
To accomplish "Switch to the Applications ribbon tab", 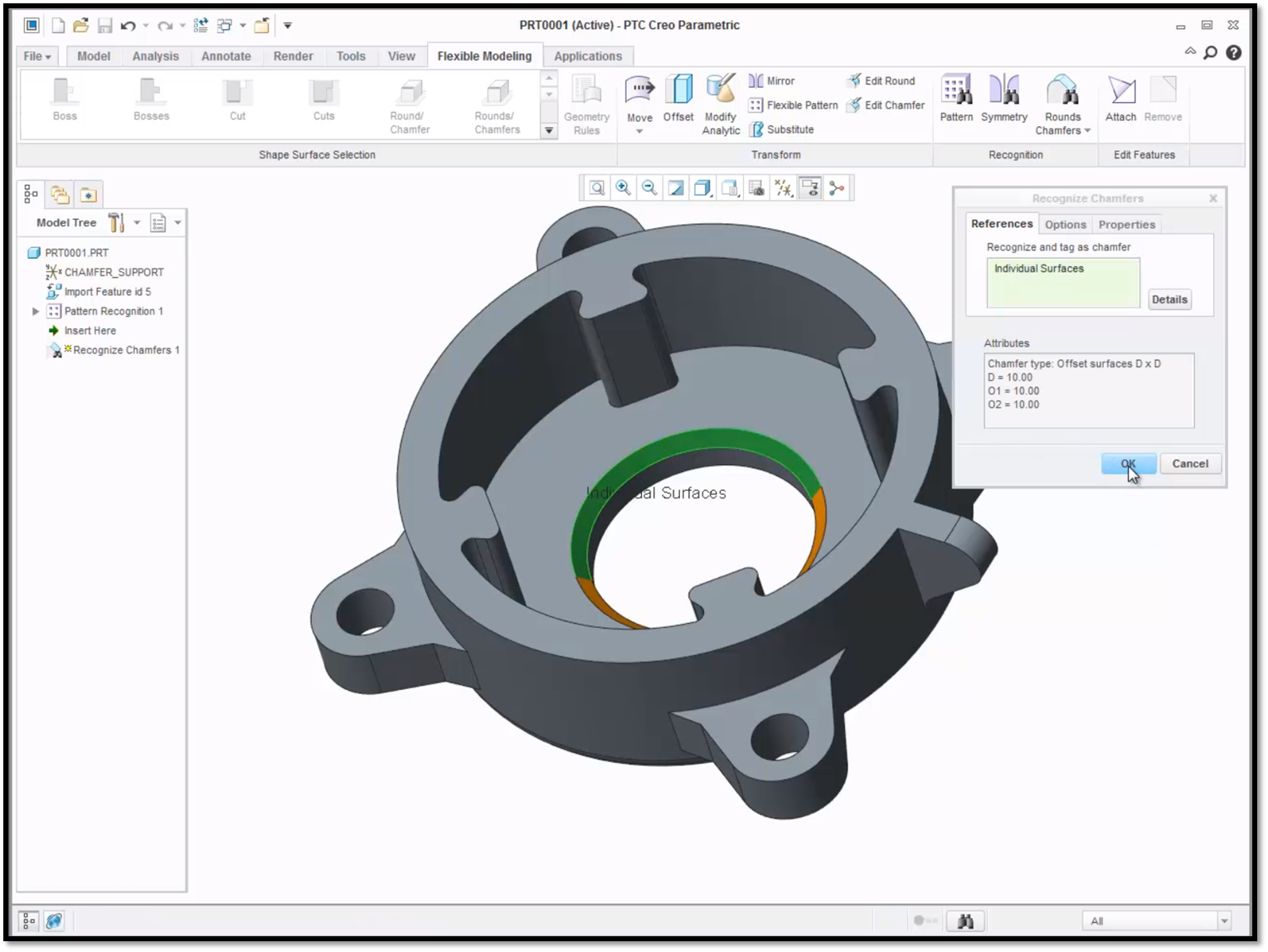I will 588,56.
